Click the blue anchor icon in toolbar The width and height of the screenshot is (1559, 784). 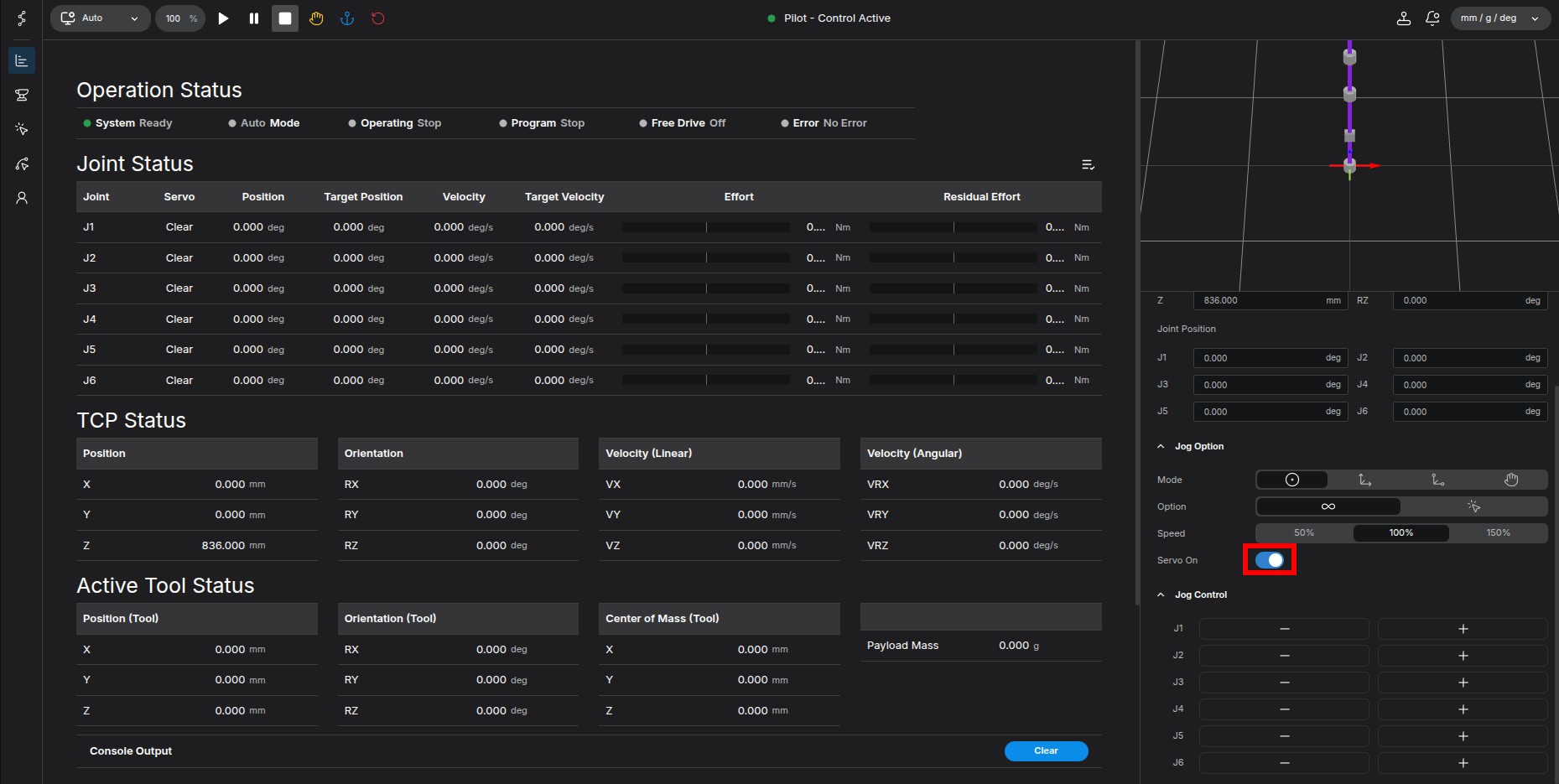(347, 18)
